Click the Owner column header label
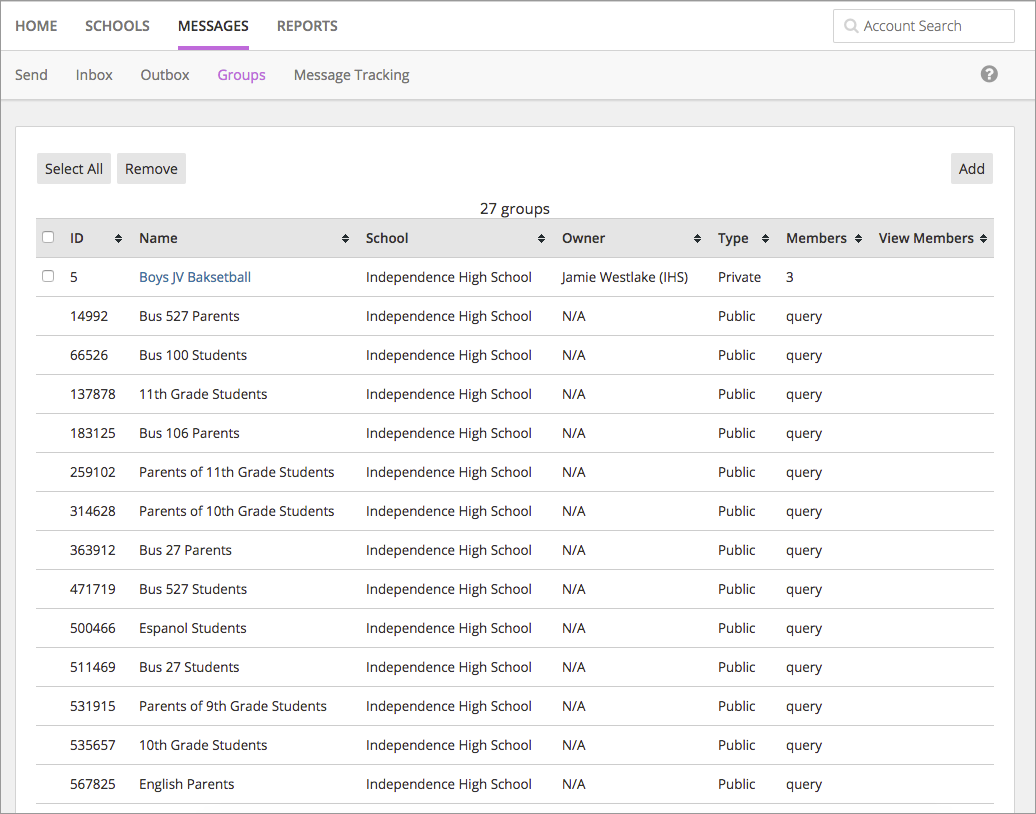Screen dimensions: 1036x814 pos(583,238)
